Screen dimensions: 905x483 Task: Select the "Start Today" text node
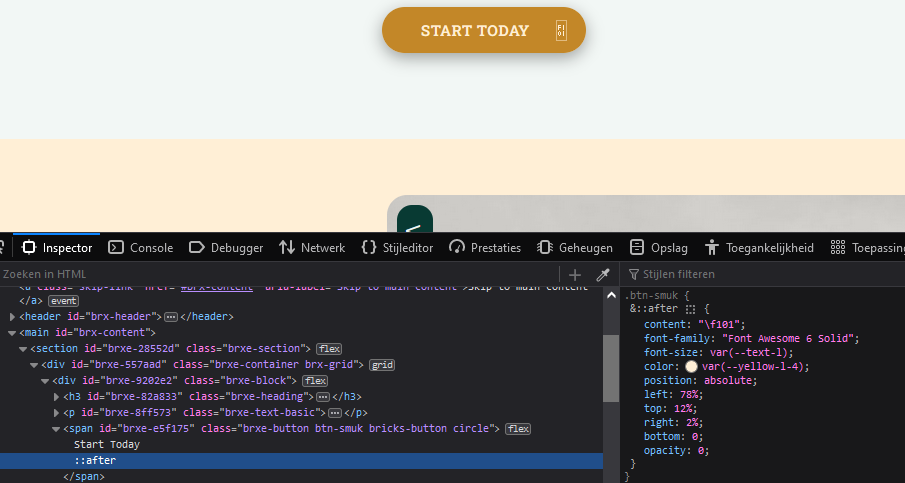click(107, 444)
